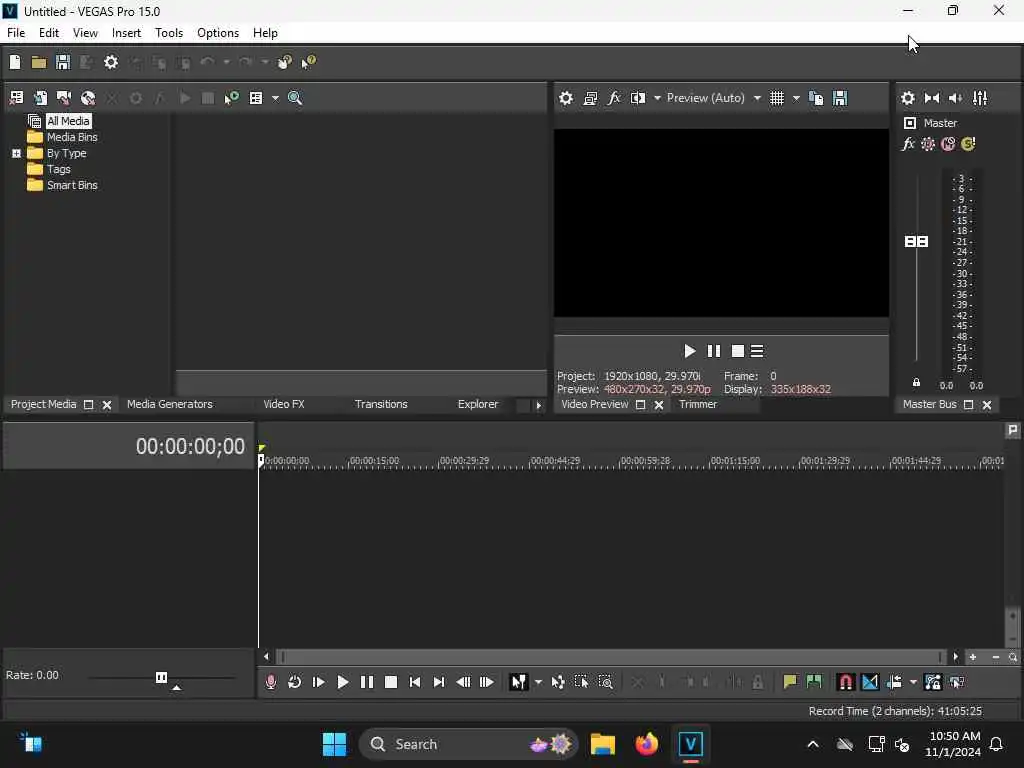Click the timeline horizontal scrollbar

point(611,657)
